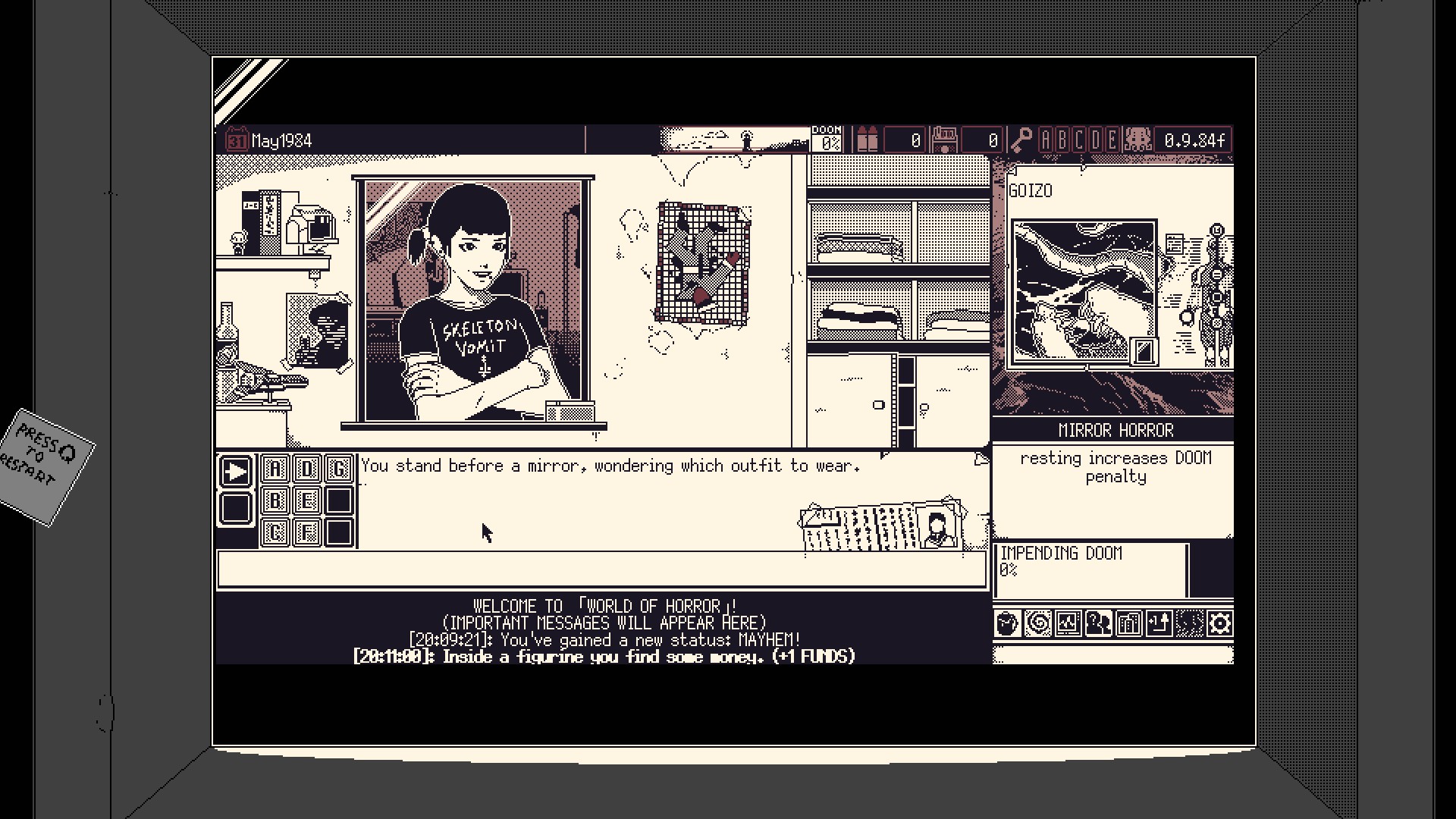Click the continue arrow button
This screenshot has height=819, width=1456.
tap(236, 472)
